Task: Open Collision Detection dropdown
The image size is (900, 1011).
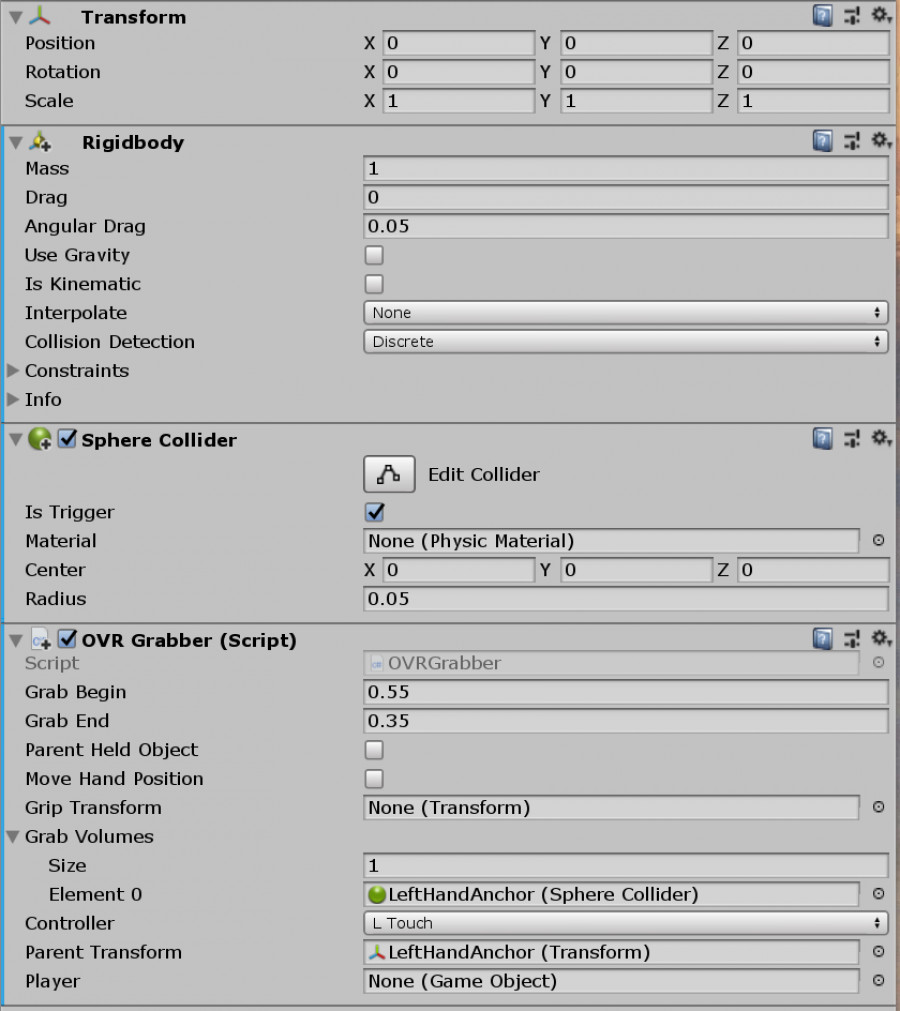Action: point(625,342)
